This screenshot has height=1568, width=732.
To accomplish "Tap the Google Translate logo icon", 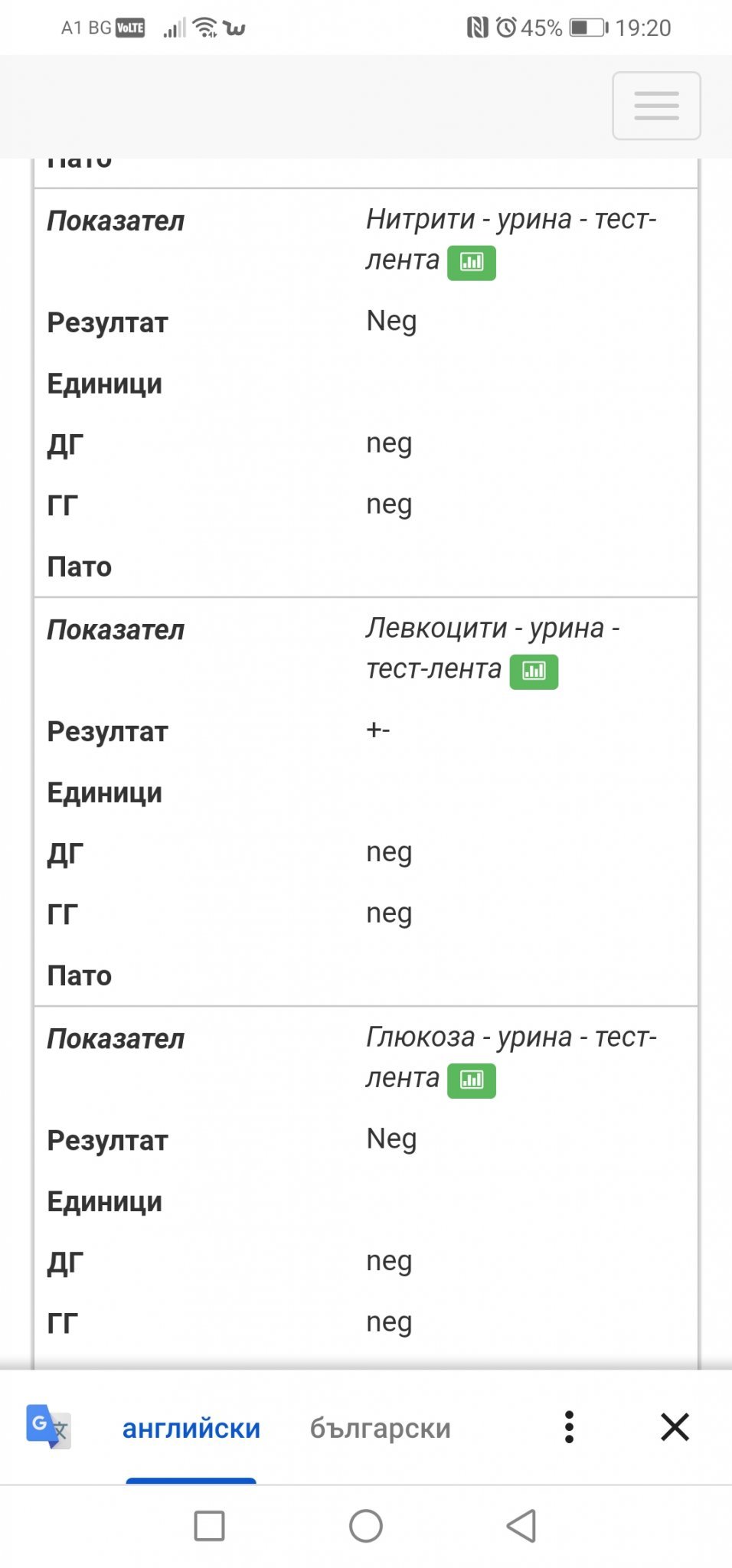I will tap(48, 1427).
